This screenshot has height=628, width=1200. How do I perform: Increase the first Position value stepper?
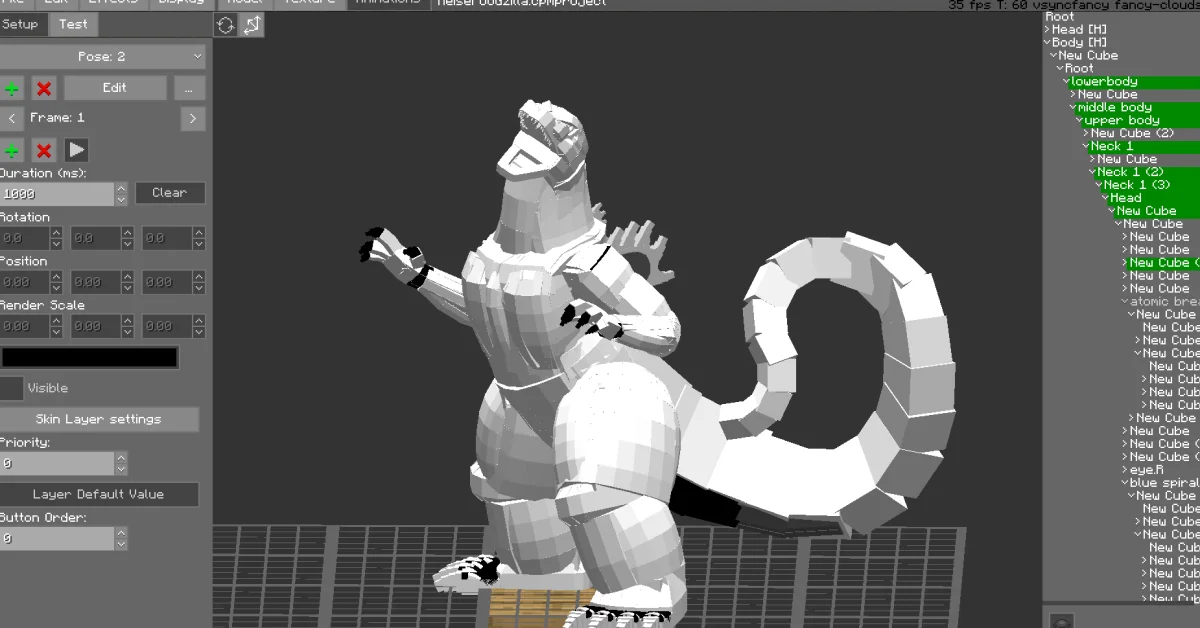pos(57,277)
